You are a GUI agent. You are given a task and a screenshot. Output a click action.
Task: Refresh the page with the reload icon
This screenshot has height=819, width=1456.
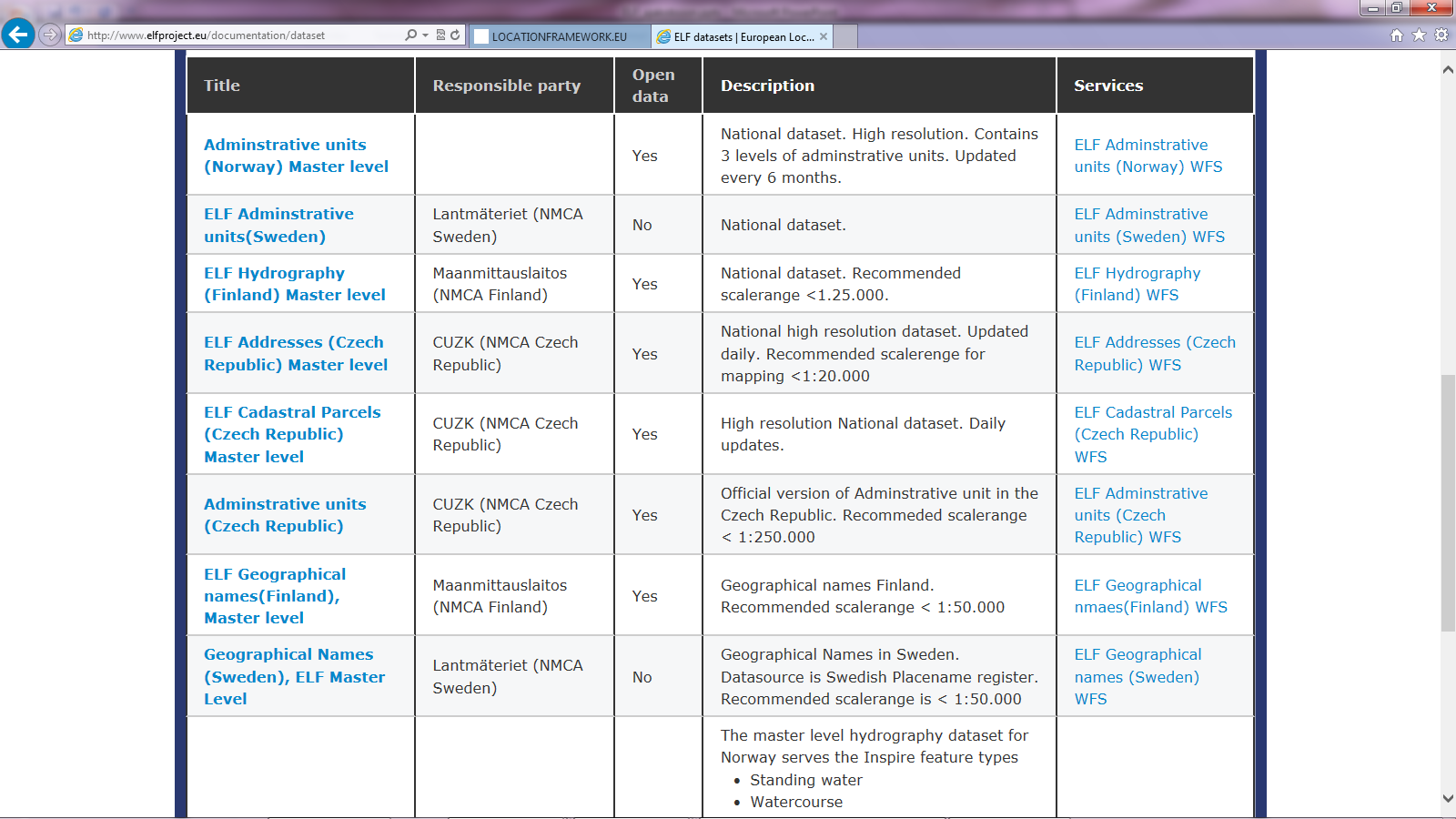coord(455,35)
